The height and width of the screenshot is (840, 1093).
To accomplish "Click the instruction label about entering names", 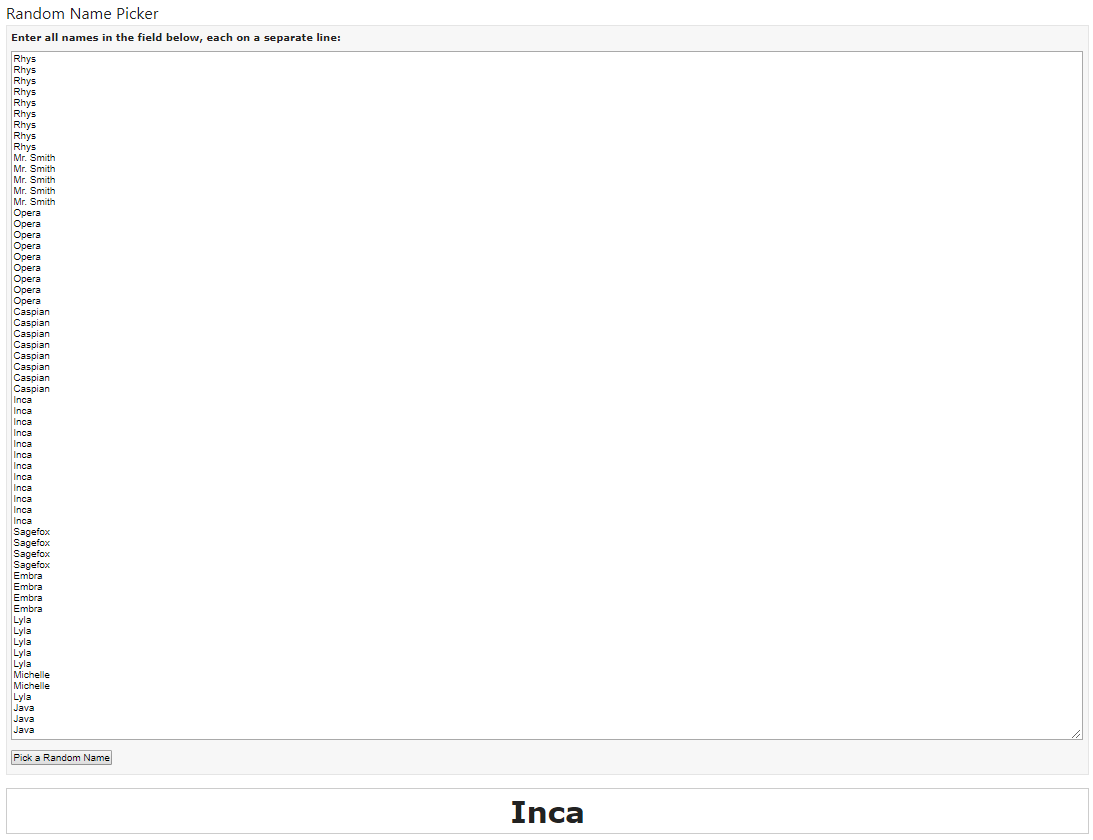I will click(x=176, y=38).
